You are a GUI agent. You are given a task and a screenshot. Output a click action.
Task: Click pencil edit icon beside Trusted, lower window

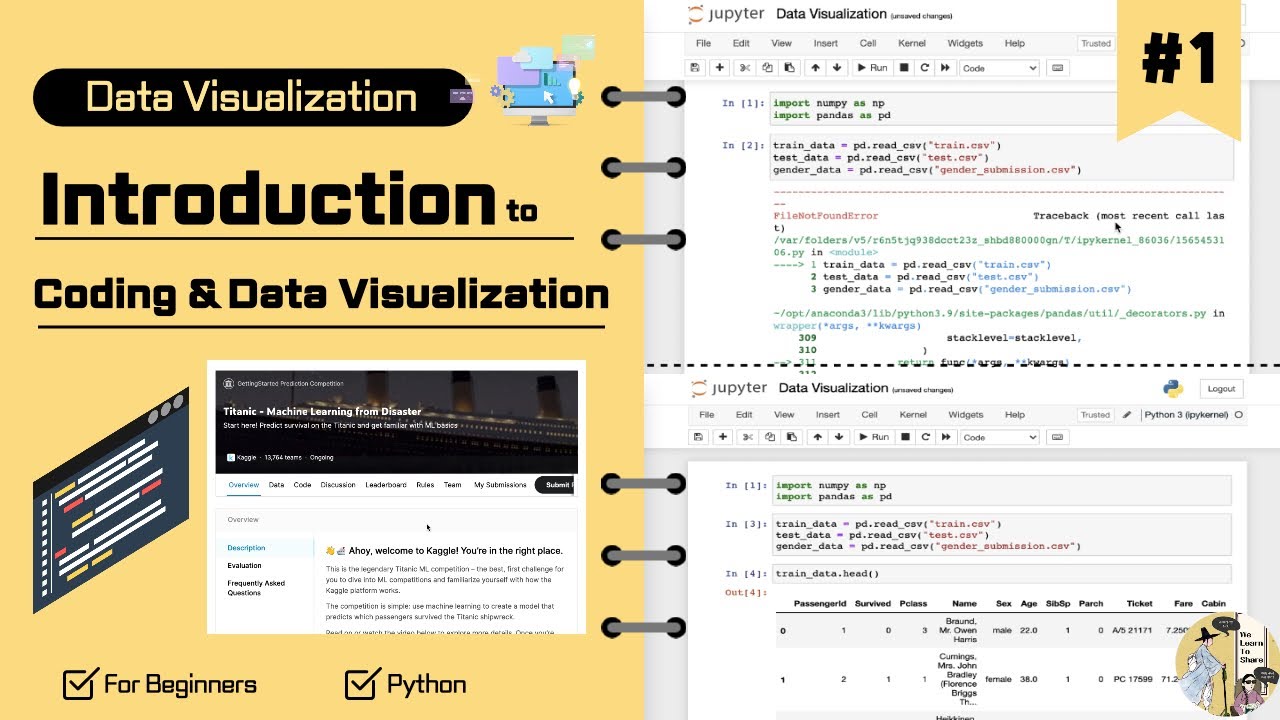point(1127,414)
